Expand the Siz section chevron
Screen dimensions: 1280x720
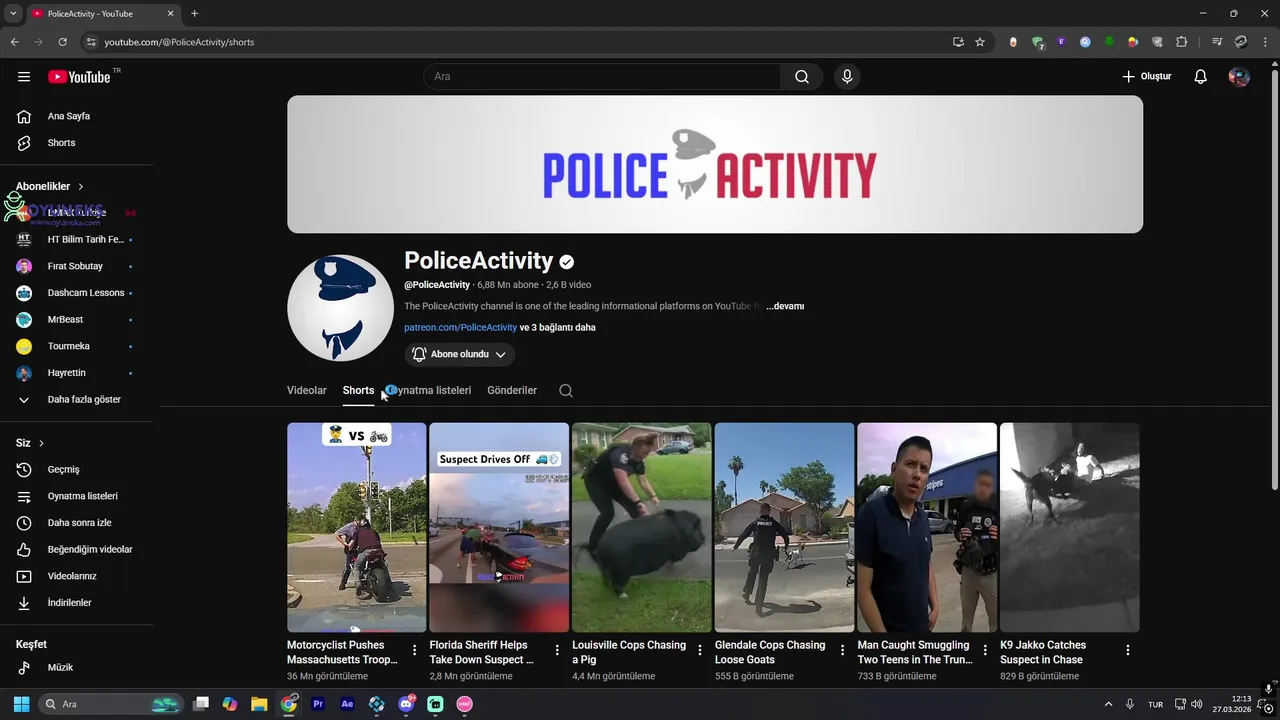click(41, 443)
